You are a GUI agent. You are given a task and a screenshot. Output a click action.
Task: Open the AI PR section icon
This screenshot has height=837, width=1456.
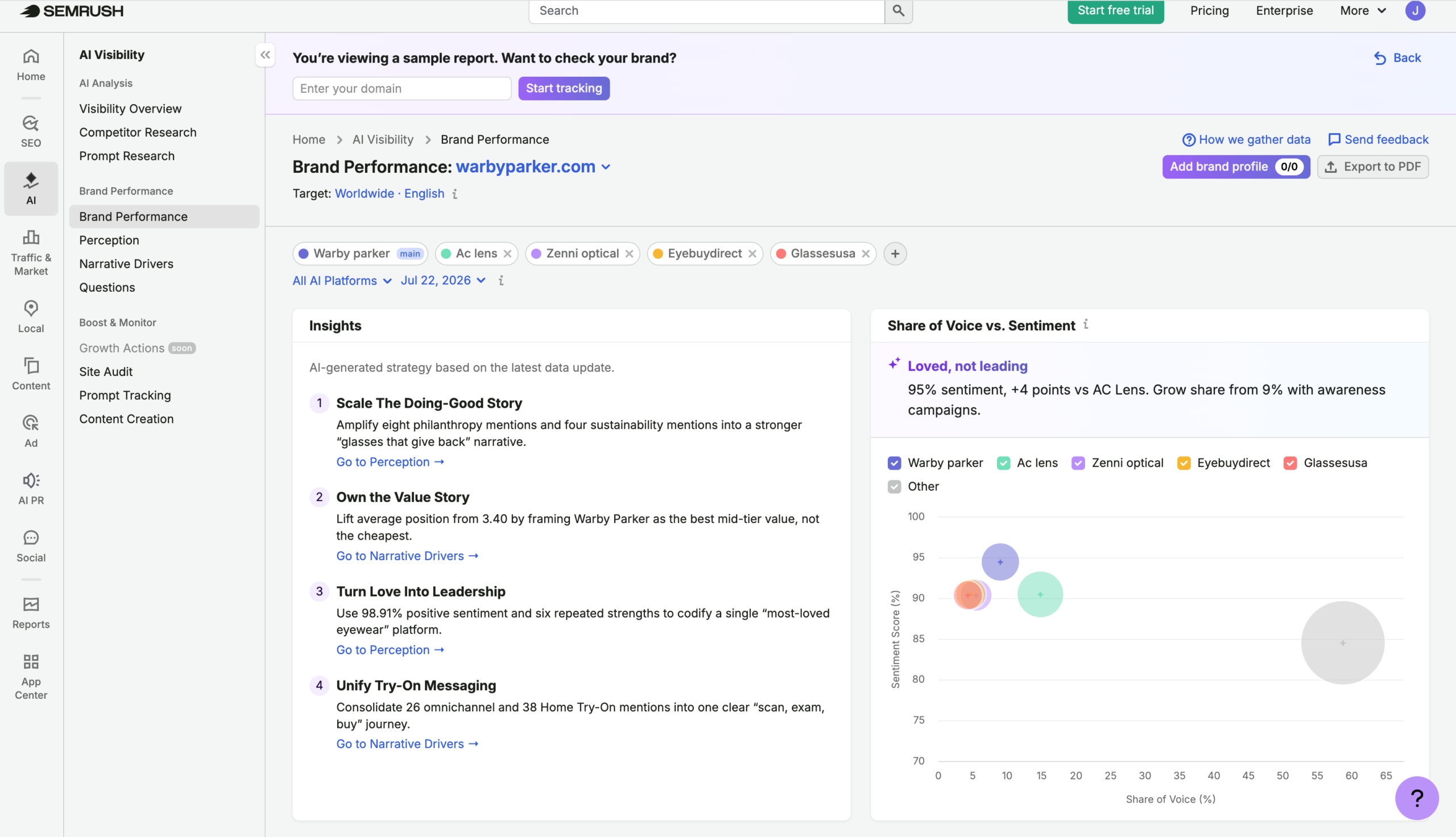[31, 488]
